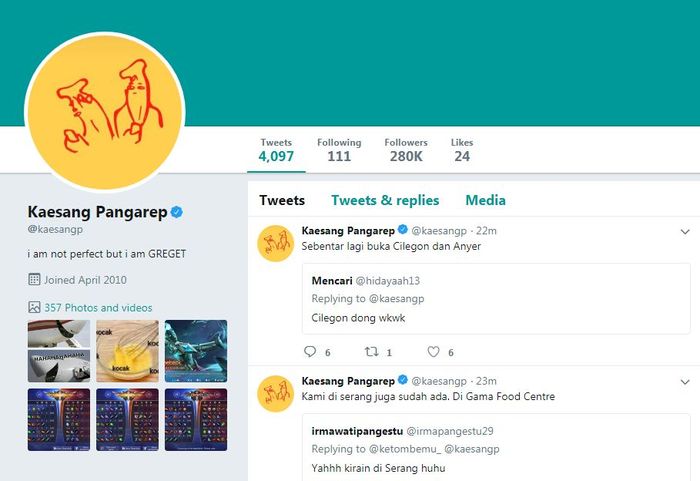This screenshot has width=700, height=481.
Task: Open irmawatipangestu's quoted profile name
Action: coord(357,431)
